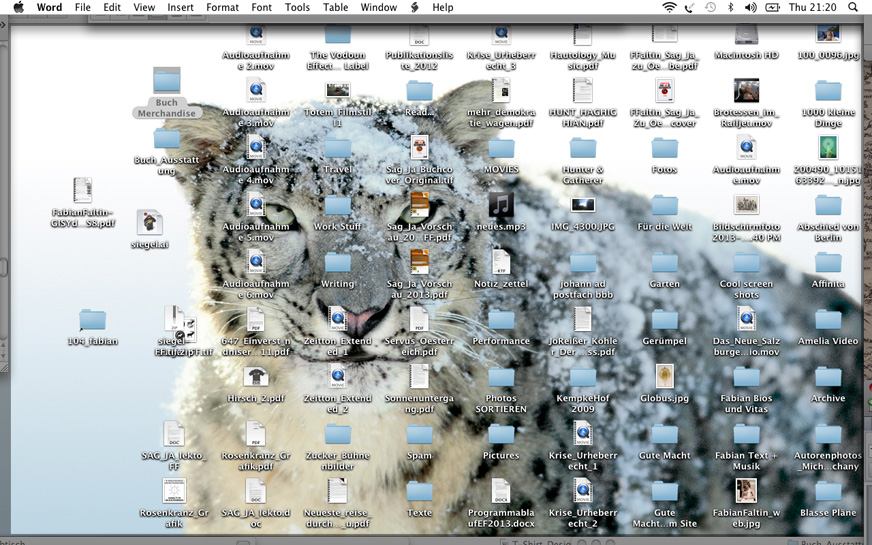The width and height of the screenshot is (872, 545).
Task: Select the neues.mp3 music file icon
Action: (501, 205)
